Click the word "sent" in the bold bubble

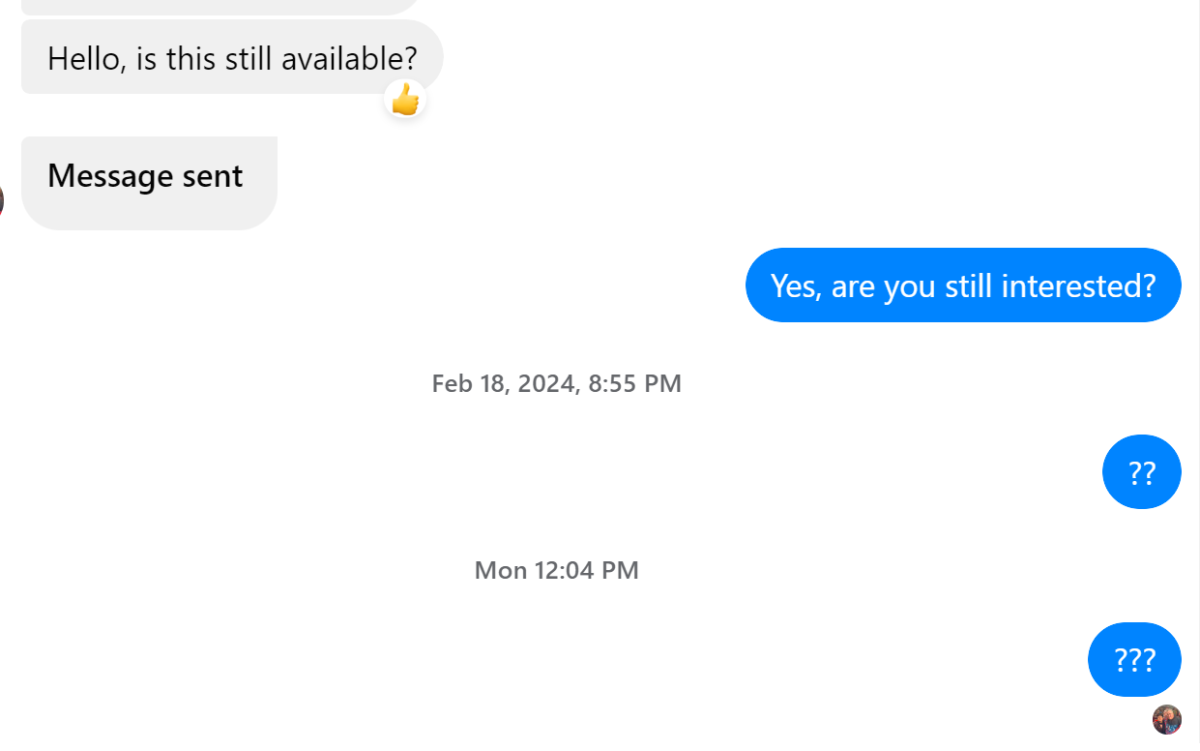[x=212, y=176]
